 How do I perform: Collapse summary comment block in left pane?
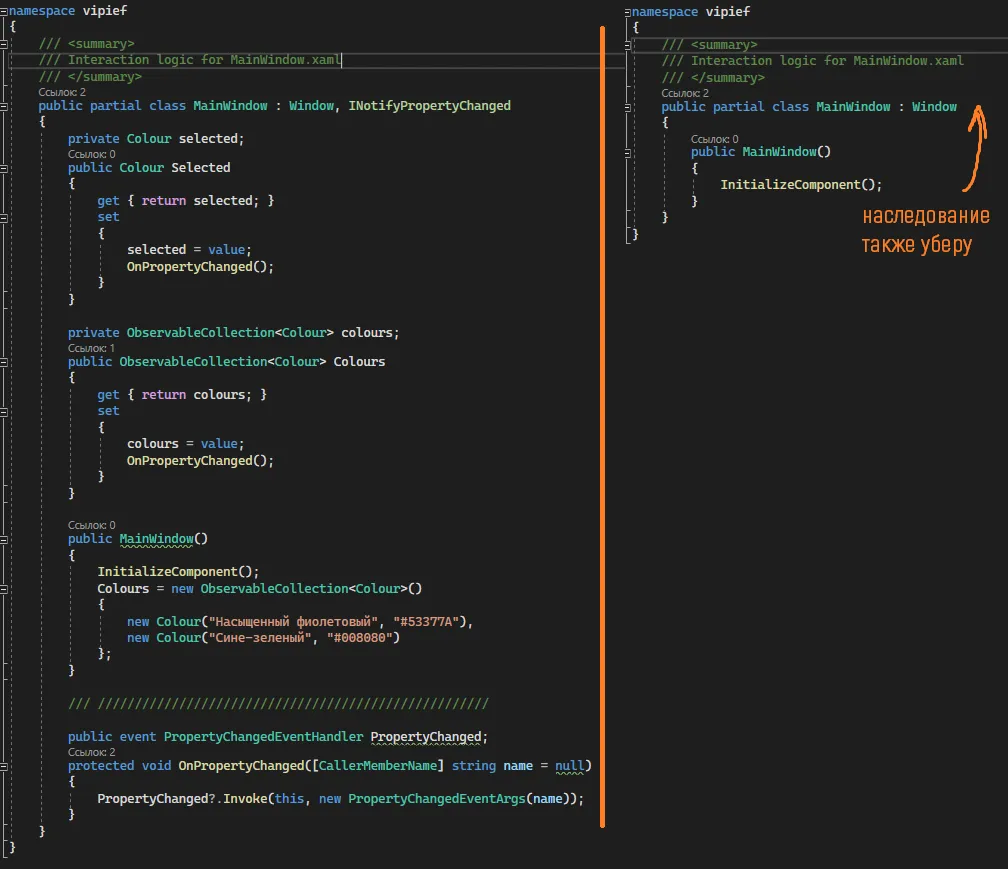click(x=4, y=44)
